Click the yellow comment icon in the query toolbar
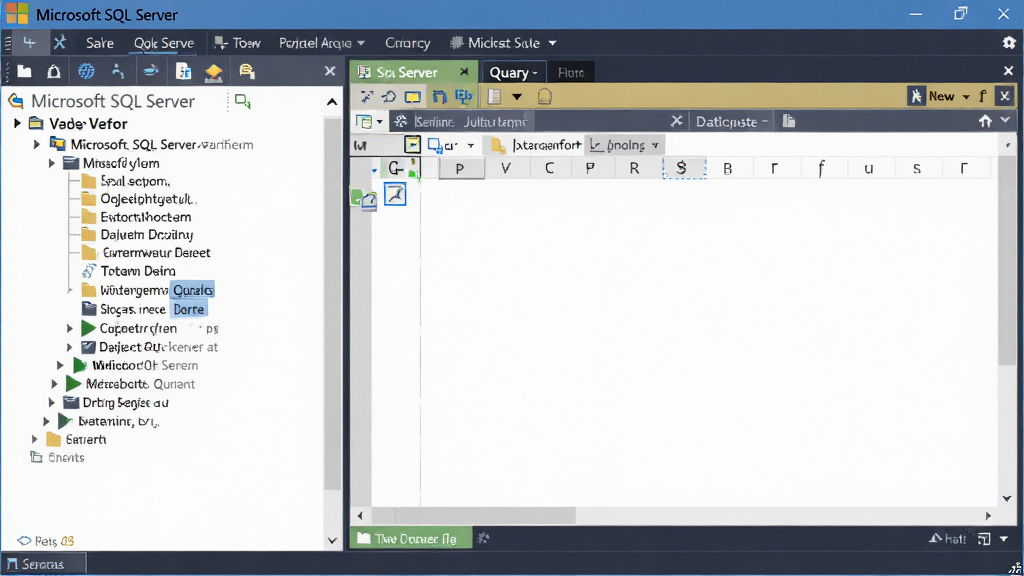 (413, 97)
